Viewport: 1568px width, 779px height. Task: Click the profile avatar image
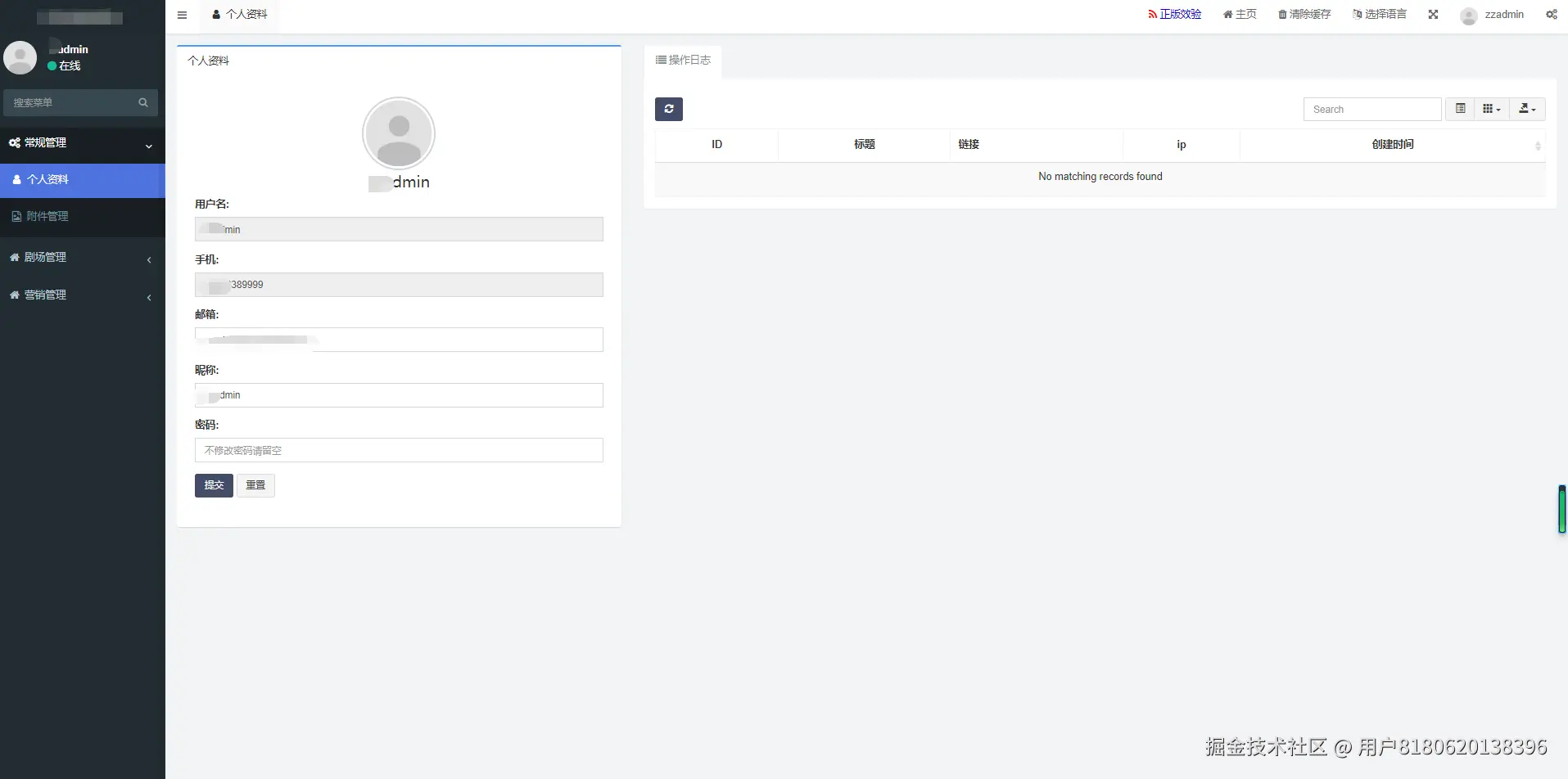[x=399, y=133]
